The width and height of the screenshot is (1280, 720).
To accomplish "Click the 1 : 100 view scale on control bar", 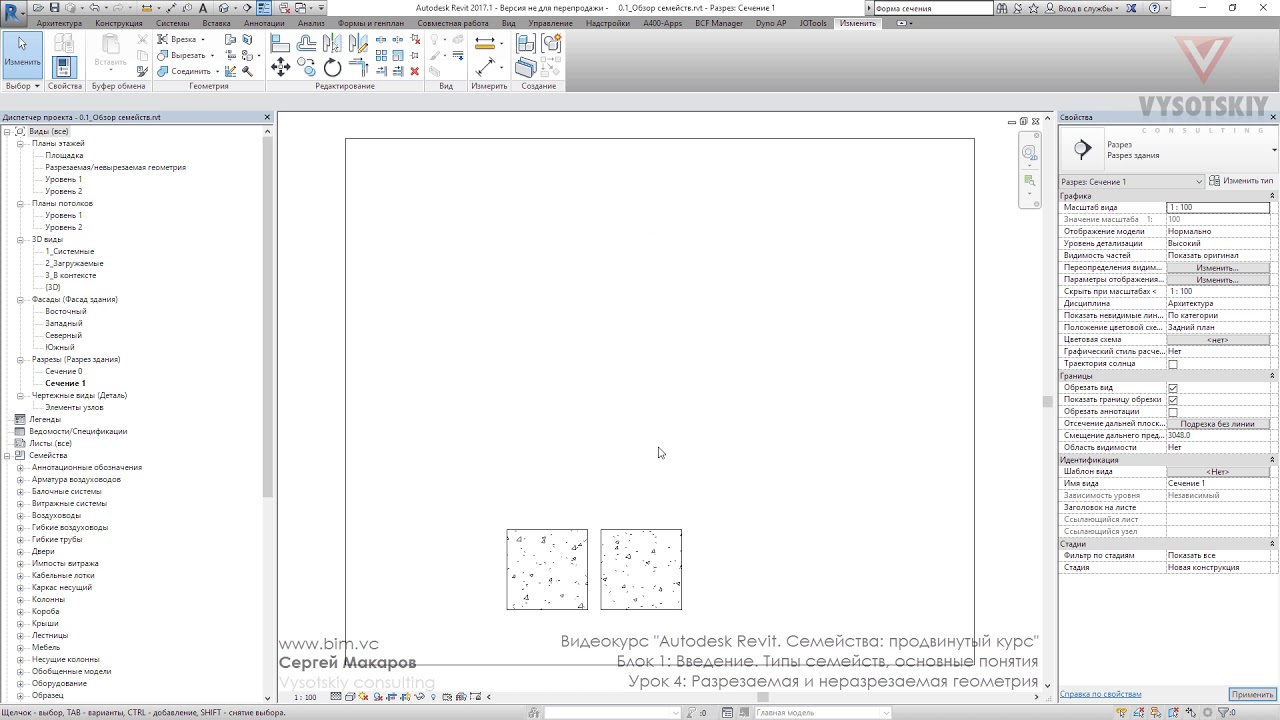I will coord(305,697).
